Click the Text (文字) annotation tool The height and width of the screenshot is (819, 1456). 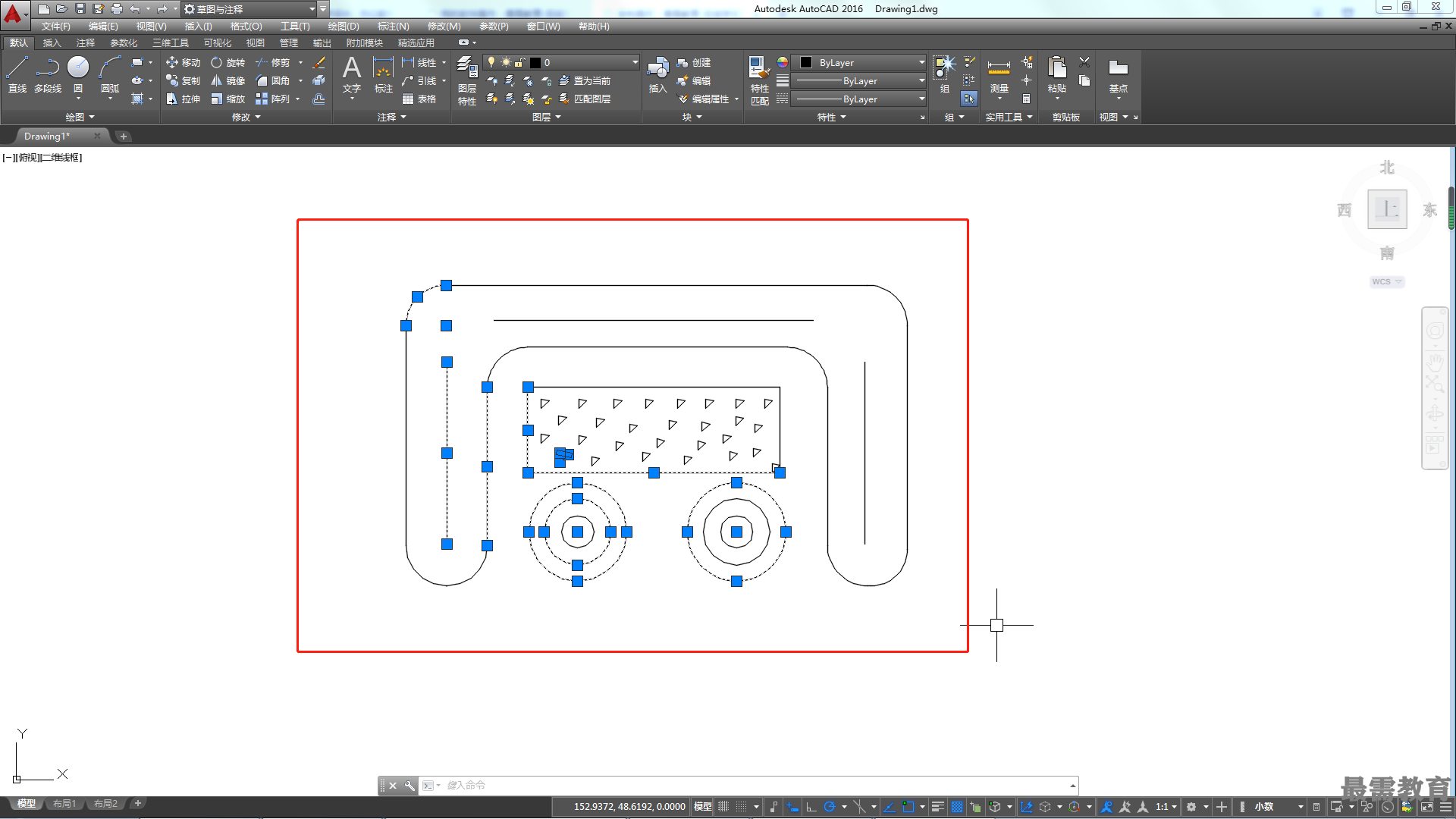[x=352, y=74]
